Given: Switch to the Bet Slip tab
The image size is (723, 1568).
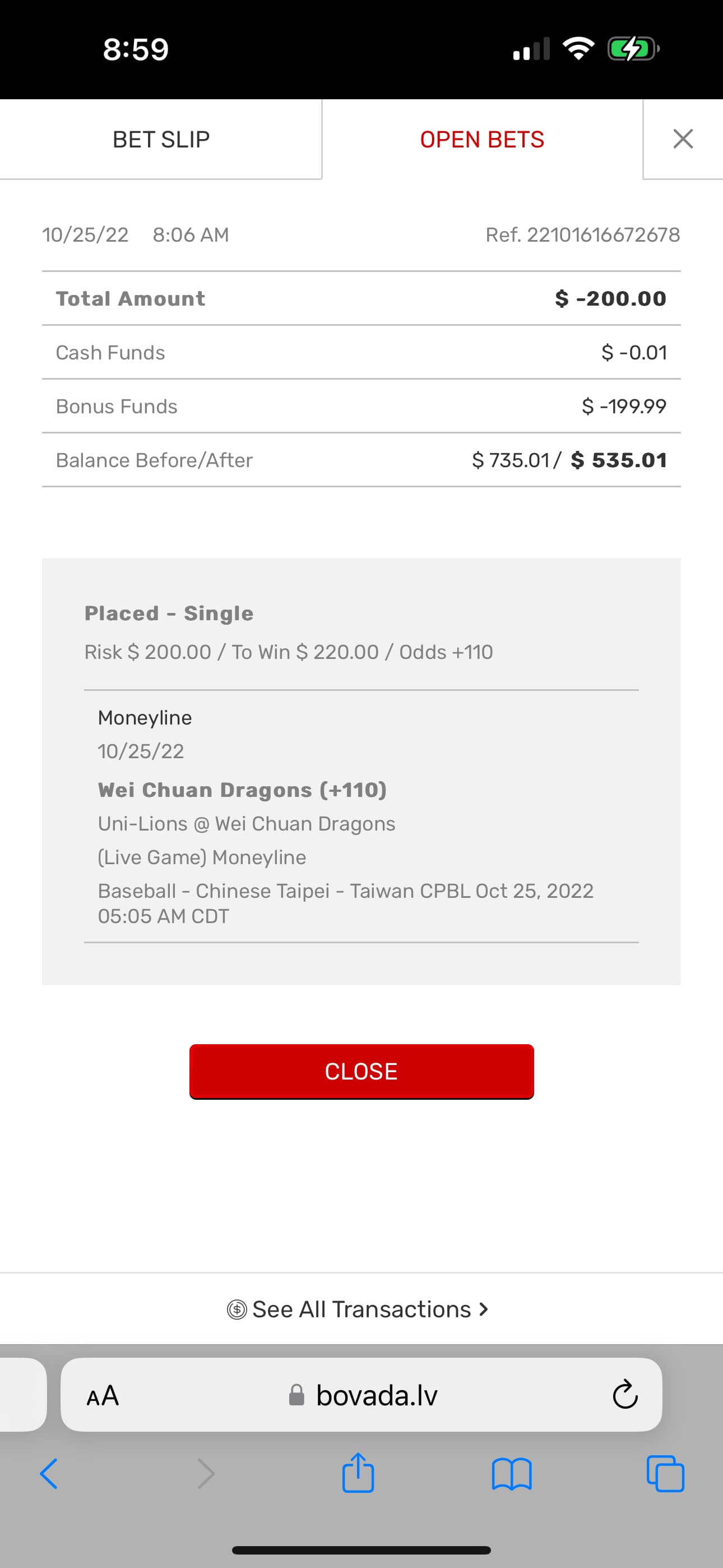Looking at the screenshot, I should 161,140.
